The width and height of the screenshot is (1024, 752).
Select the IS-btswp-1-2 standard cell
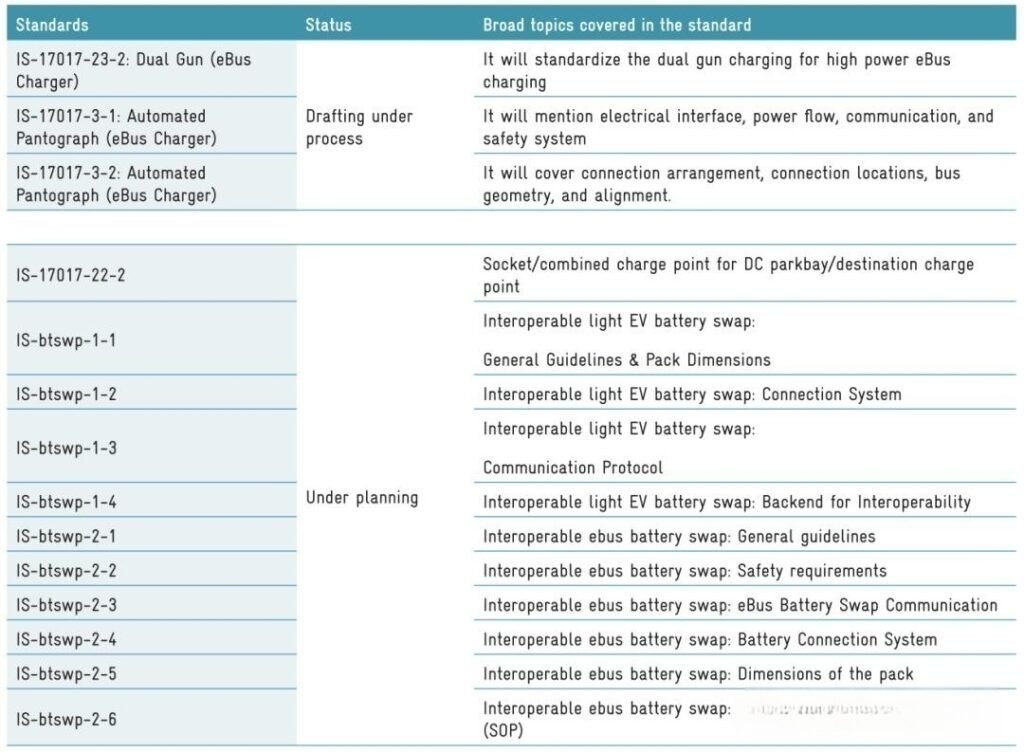tap(66, 394)
